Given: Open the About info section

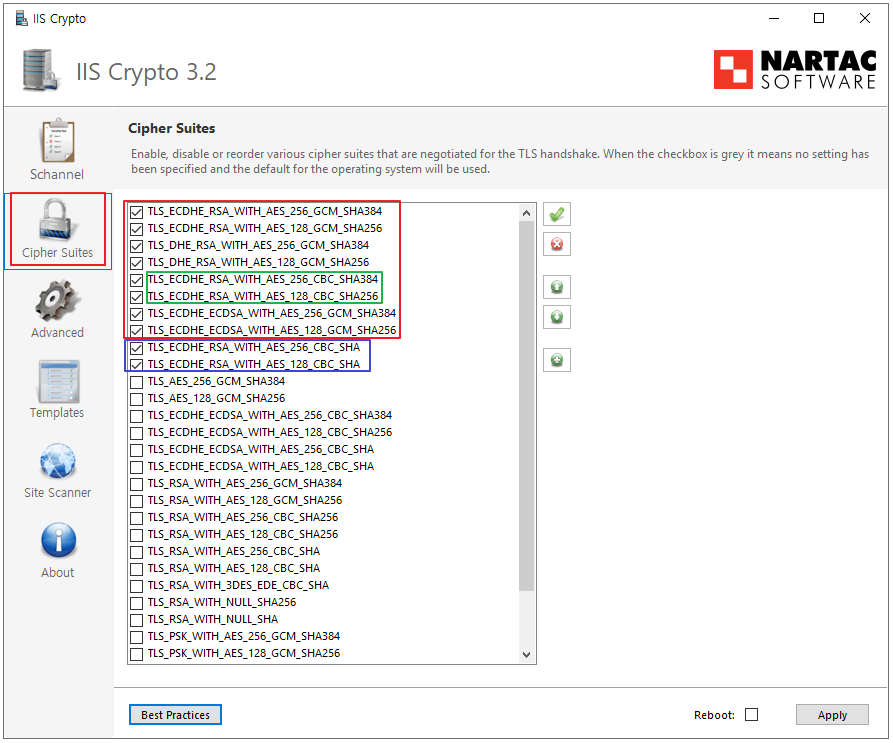Looking at the screenshot, I should [58, 551].
